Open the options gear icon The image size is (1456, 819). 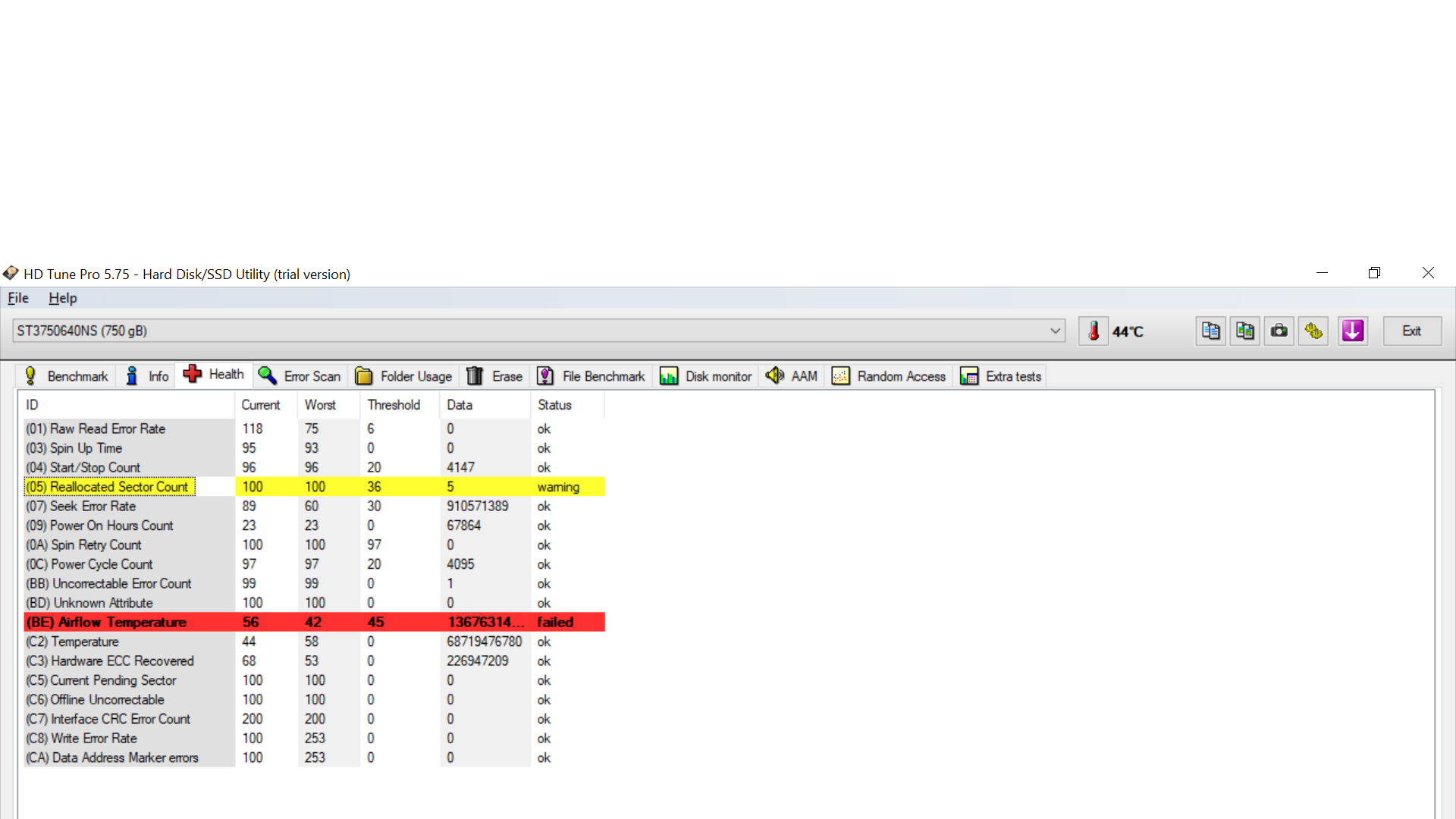[x=1313, y=331]
